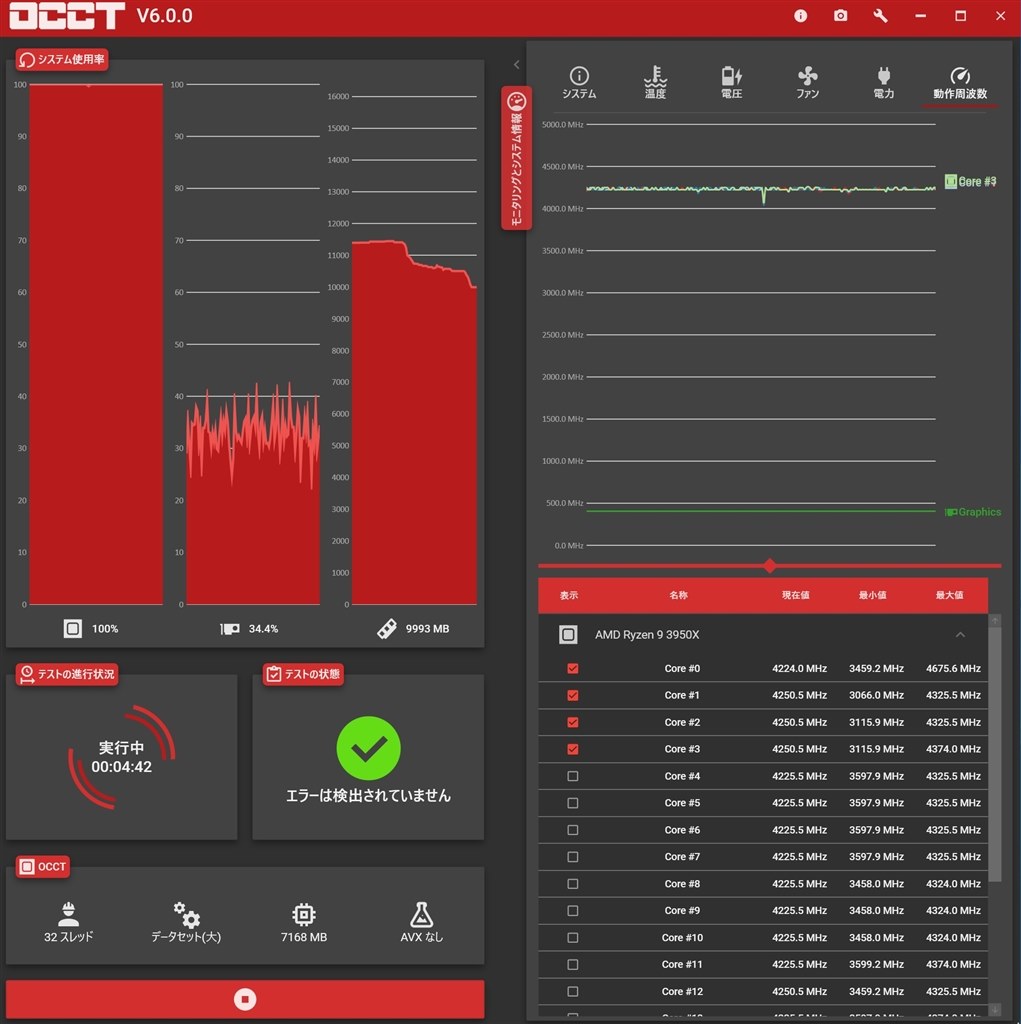Click the Graphics graph legend label
1021x1024 pixels.
pos(973,512)
